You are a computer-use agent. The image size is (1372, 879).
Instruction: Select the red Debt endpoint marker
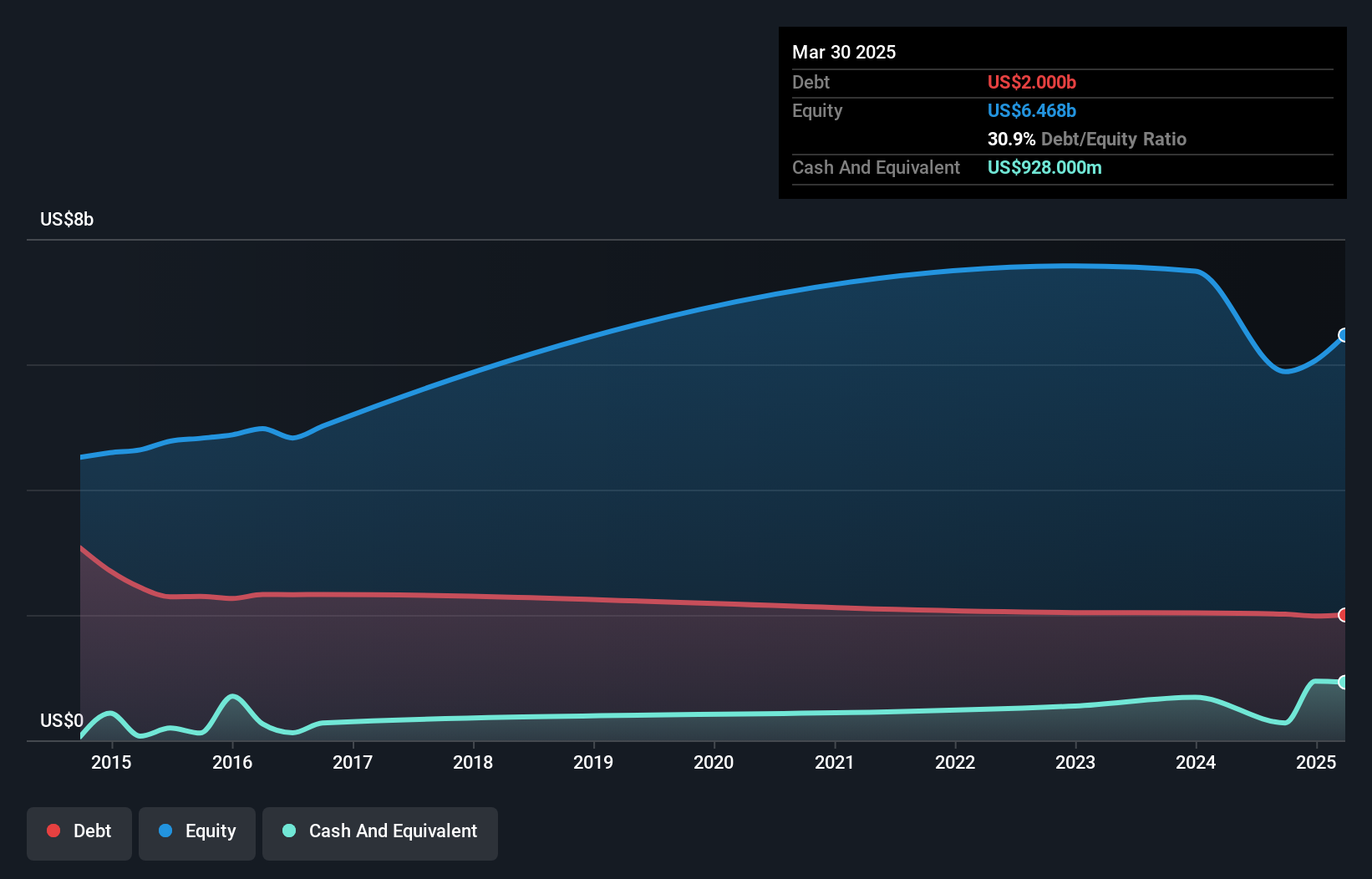click(1344, 615)
